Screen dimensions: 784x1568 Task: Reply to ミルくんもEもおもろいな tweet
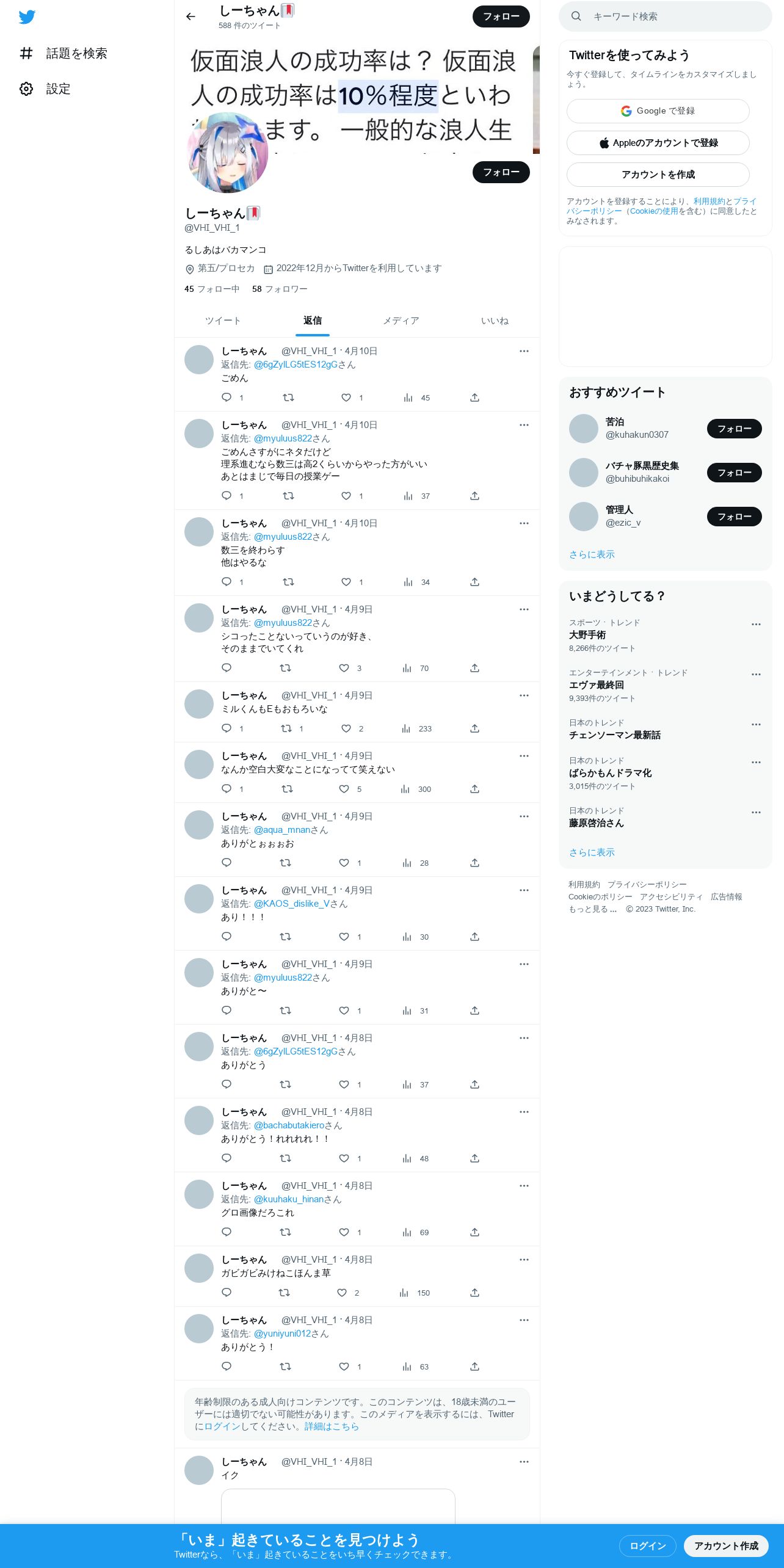227,728
